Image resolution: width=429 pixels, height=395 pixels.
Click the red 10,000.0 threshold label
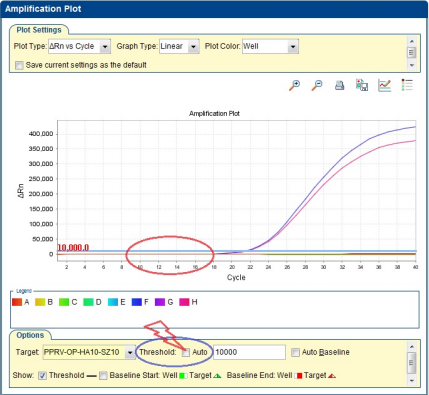click(73, 248)
